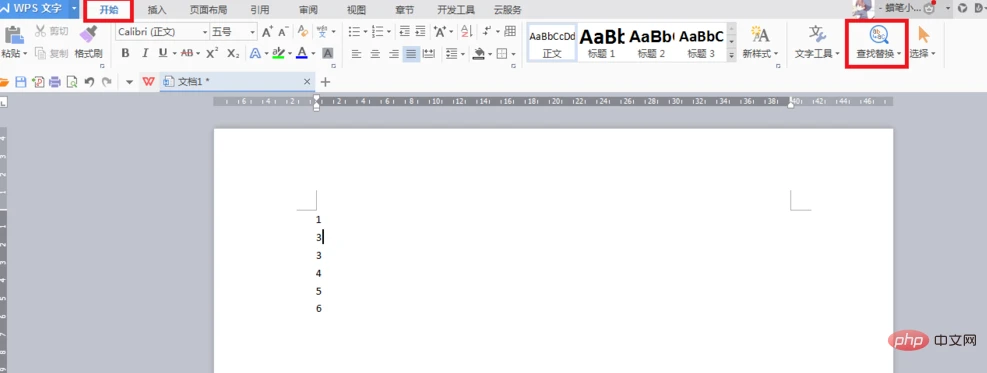This screenshot has height=373, width=987.
Task: Open the 页面布局 ribbon tab
Action: [208, 10]
